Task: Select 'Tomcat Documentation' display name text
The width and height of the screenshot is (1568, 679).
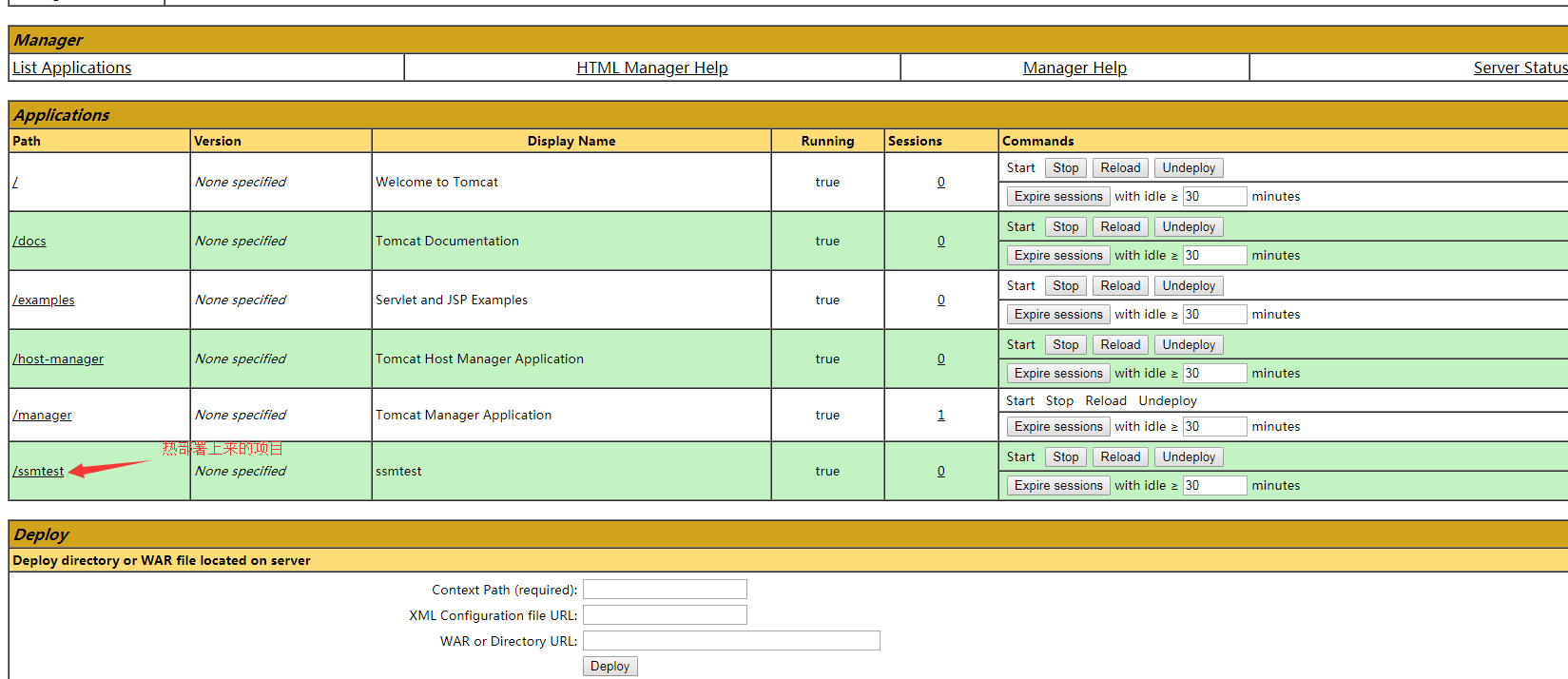Action: click(447, 241)
